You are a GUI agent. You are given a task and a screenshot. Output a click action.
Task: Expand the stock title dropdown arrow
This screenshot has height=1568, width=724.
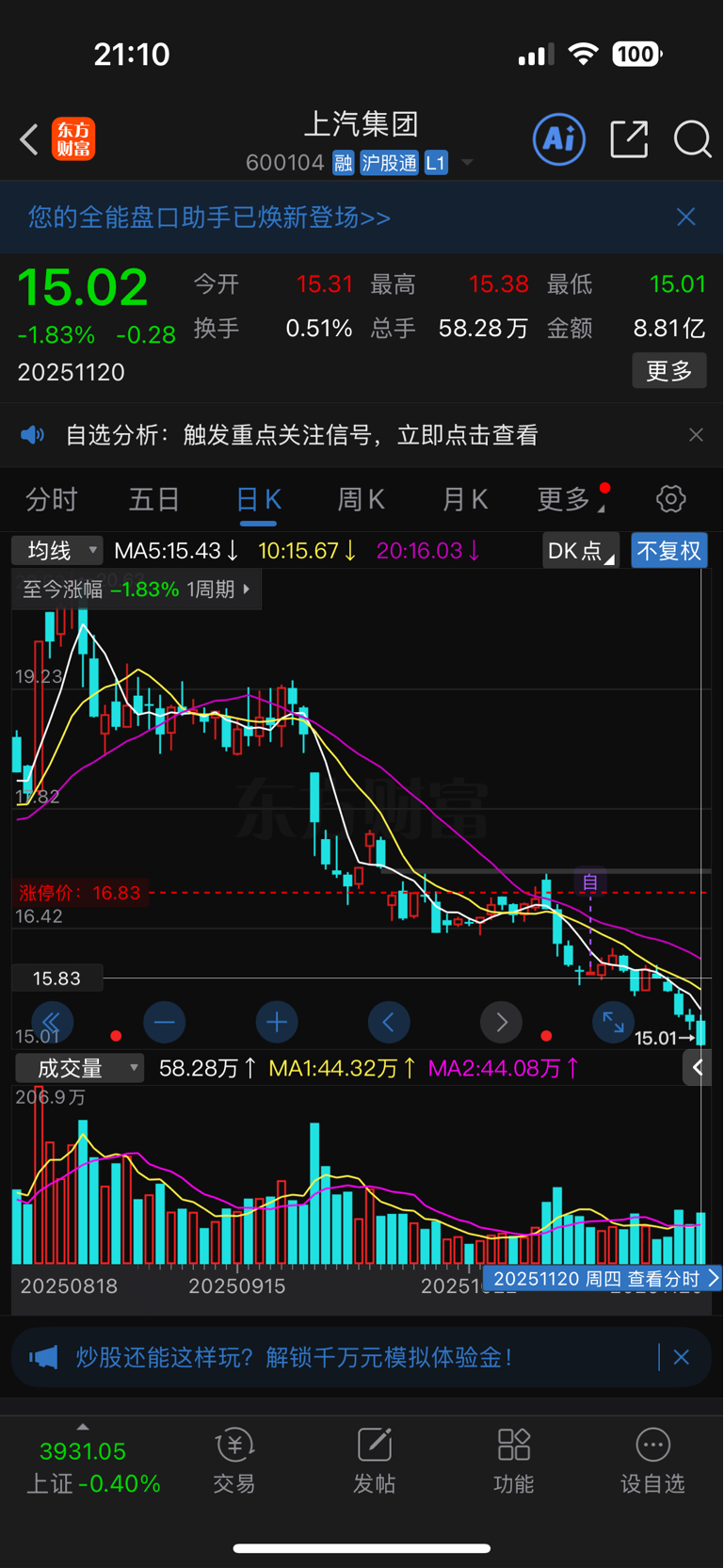[466, 163]
